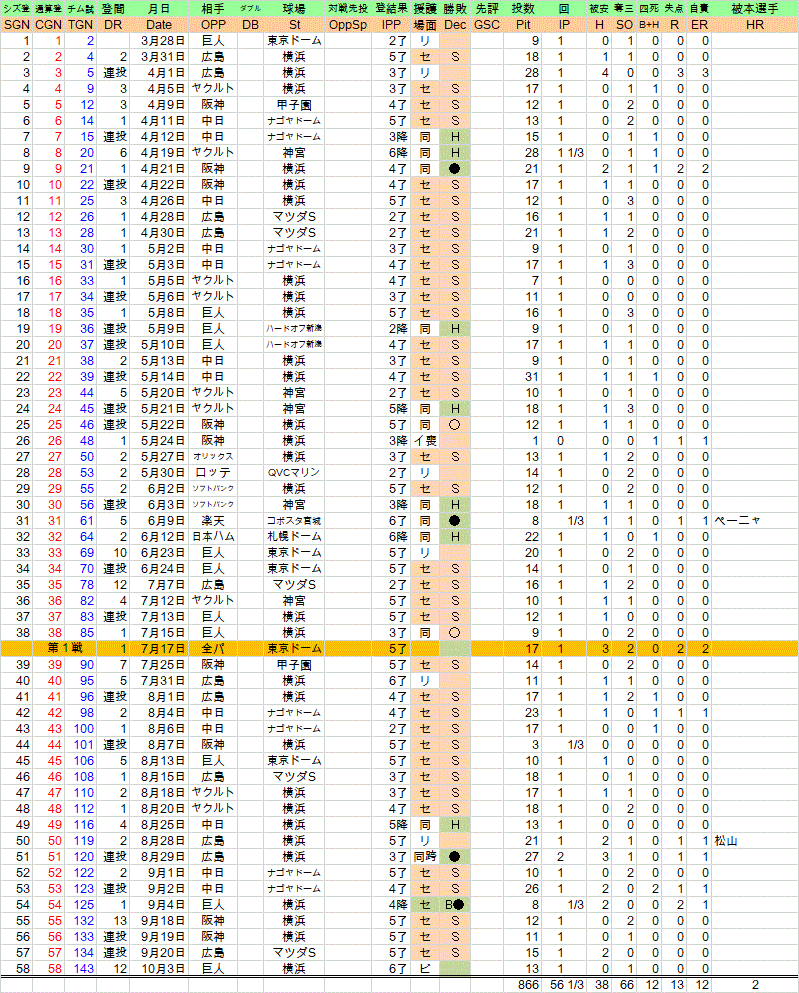Click the opponent cell ロッテ
Image resolution: width=799 pixels, height=993 pixels.
click(x=213, y=472)
